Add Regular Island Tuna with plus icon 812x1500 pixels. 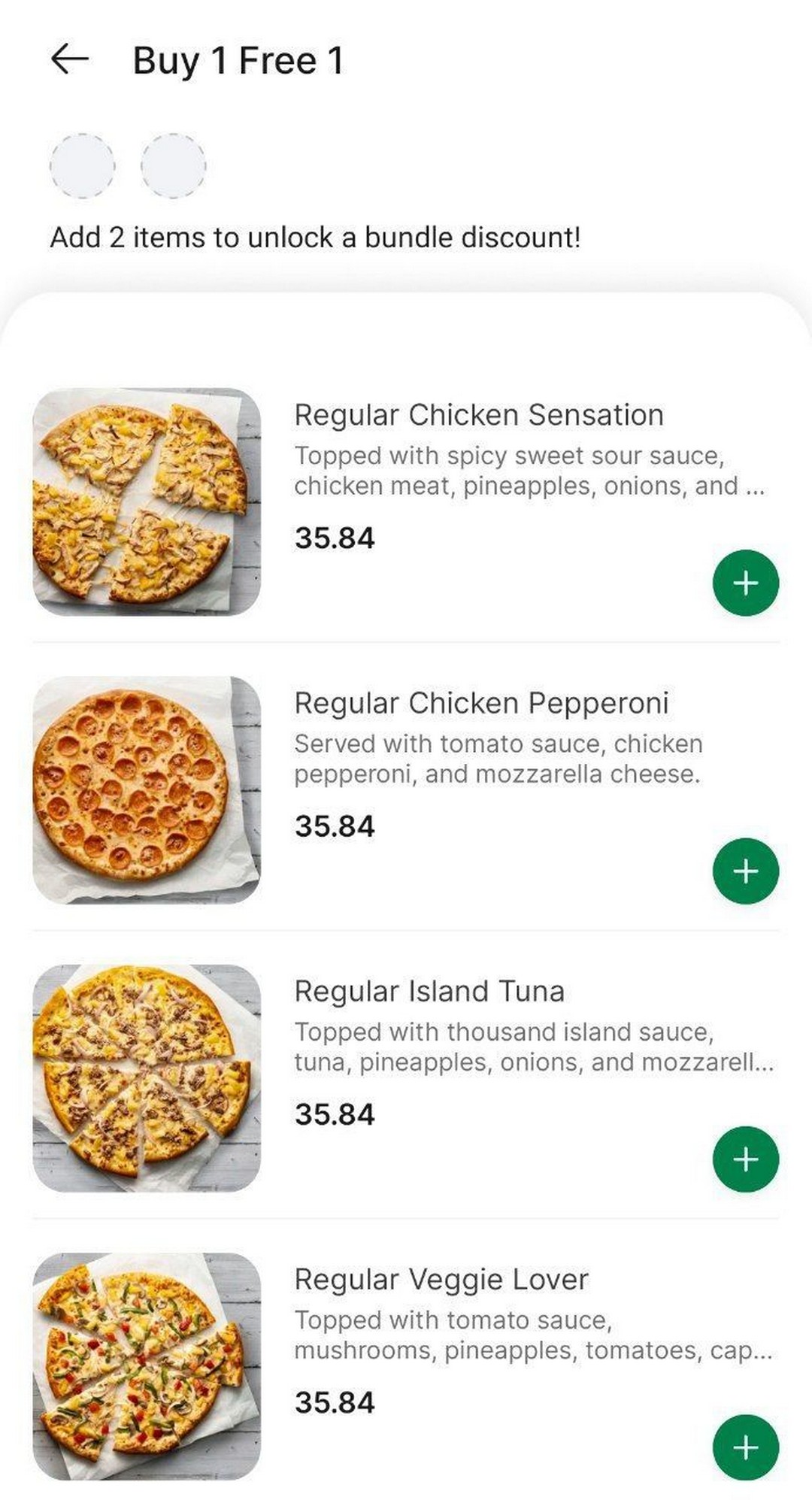[745, 1159]
